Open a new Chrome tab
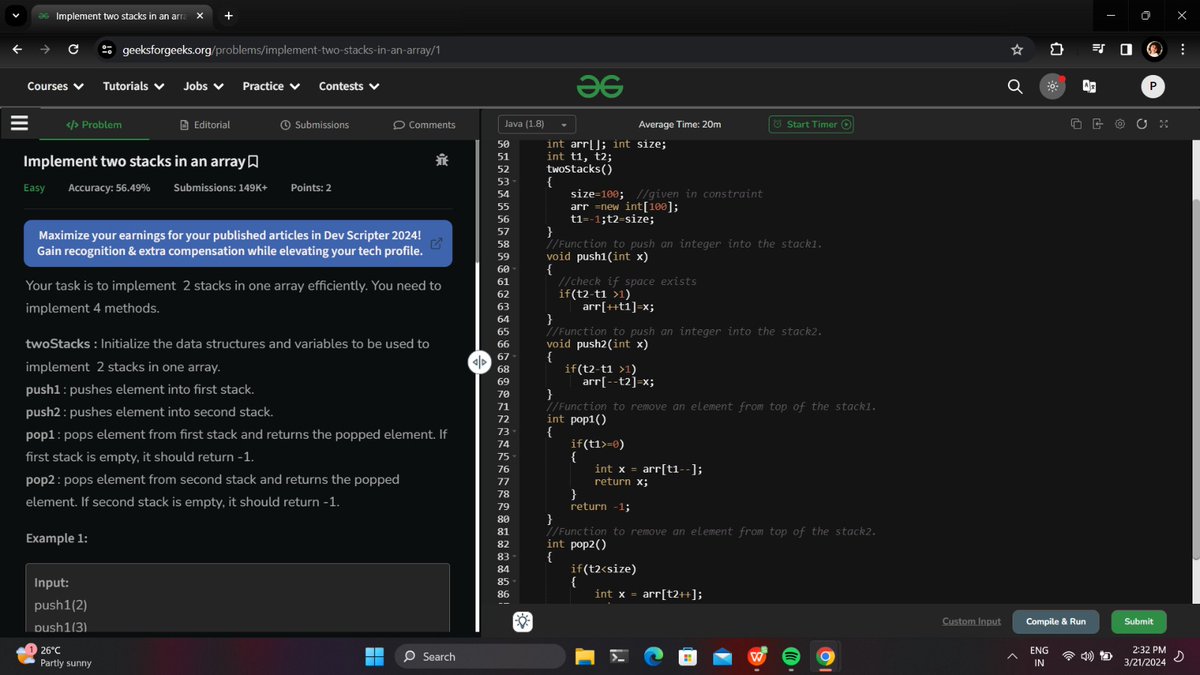This screenshot has height=675, width=1200. 229,15
